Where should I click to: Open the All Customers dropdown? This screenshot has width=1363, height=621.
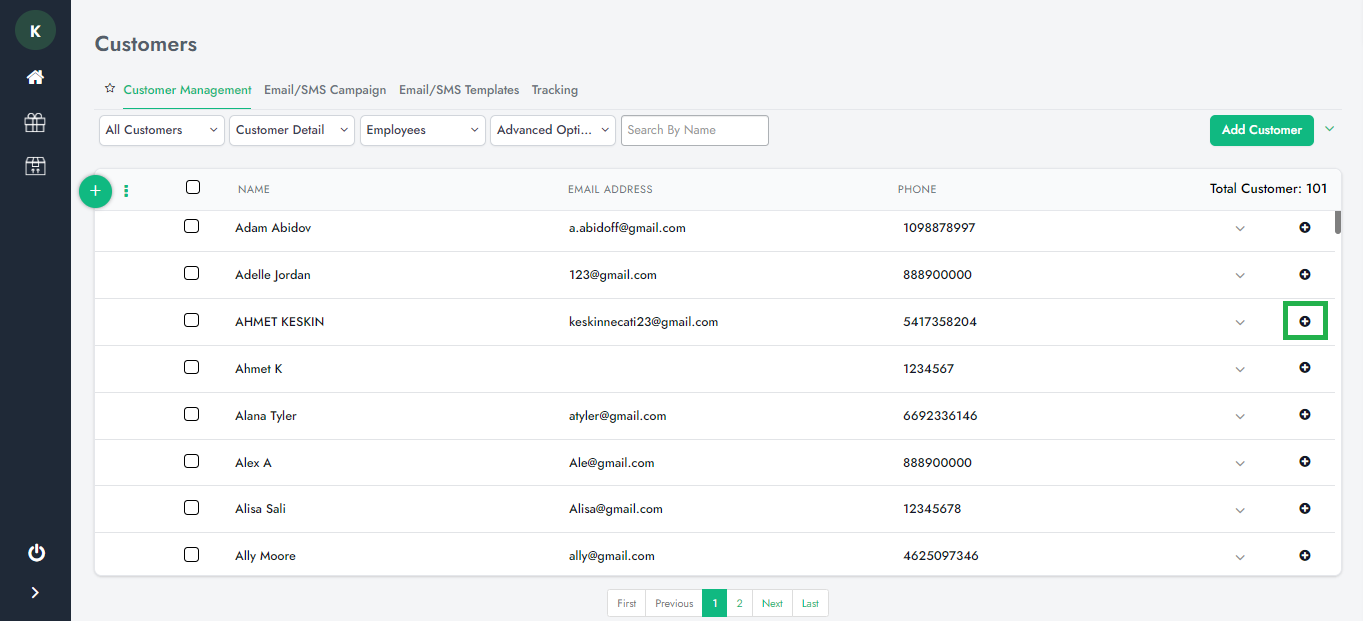[162, 130]
